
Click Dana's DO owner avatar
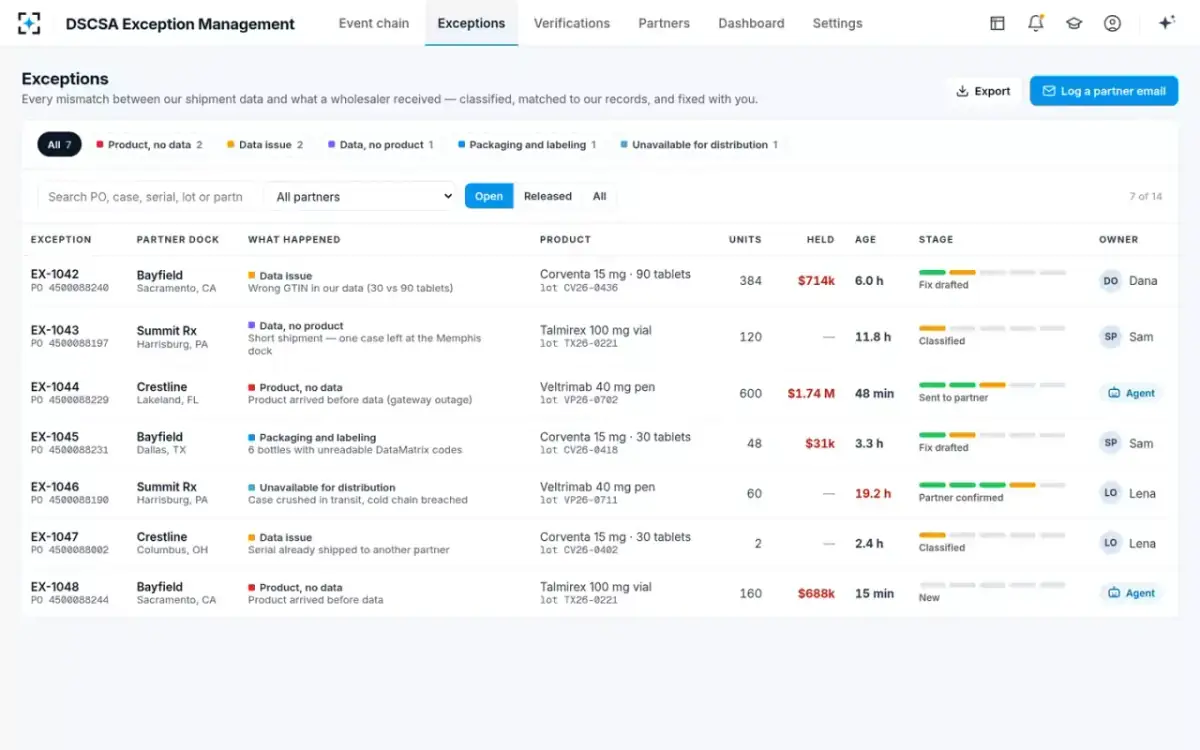(x=1110, y=281)
